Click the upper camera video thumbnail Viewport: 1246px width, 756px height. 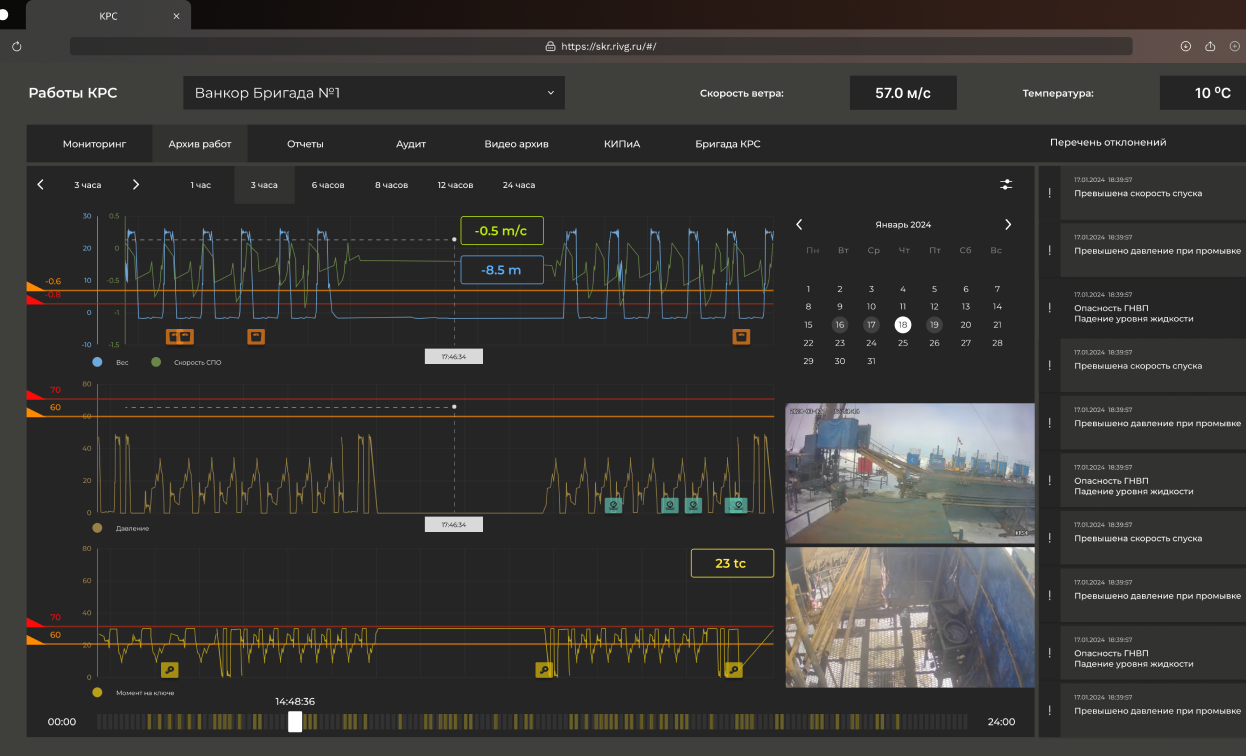click(x=910, y=473)
